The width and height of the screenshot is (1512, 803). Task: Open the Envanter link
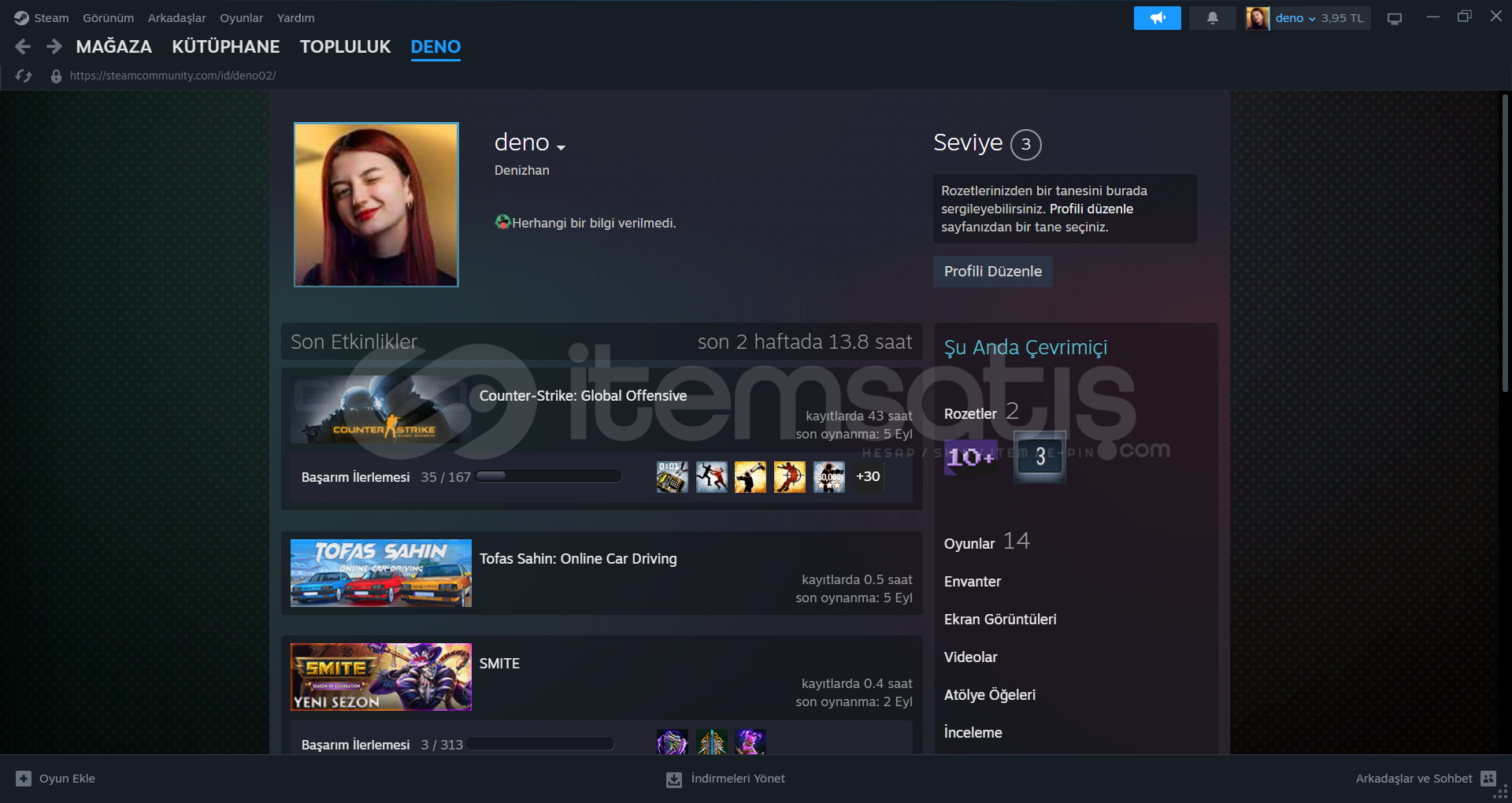[973, 582]
